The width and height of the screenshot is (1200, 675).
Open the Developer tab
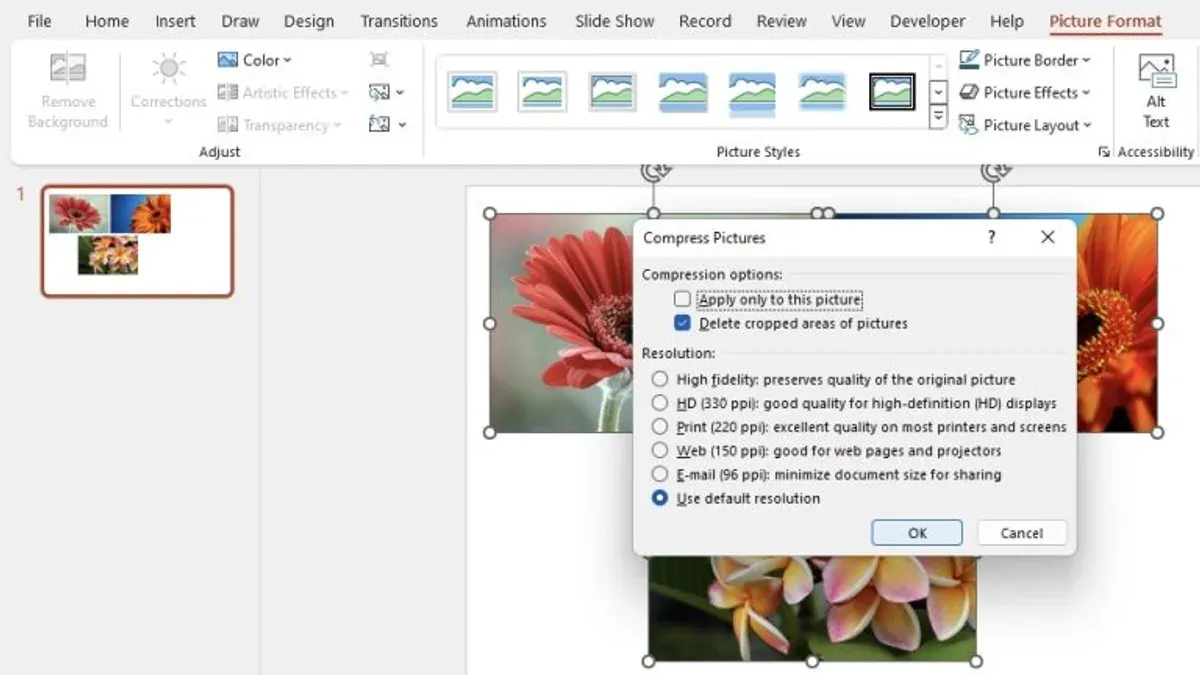[929, 21]
